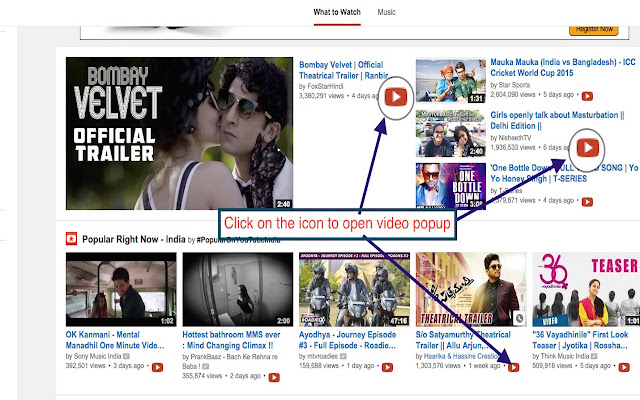The height and width of the screenshot is (400, 640).
Task: Click the '509,918 views' text
Action: [x=552, y=366]
